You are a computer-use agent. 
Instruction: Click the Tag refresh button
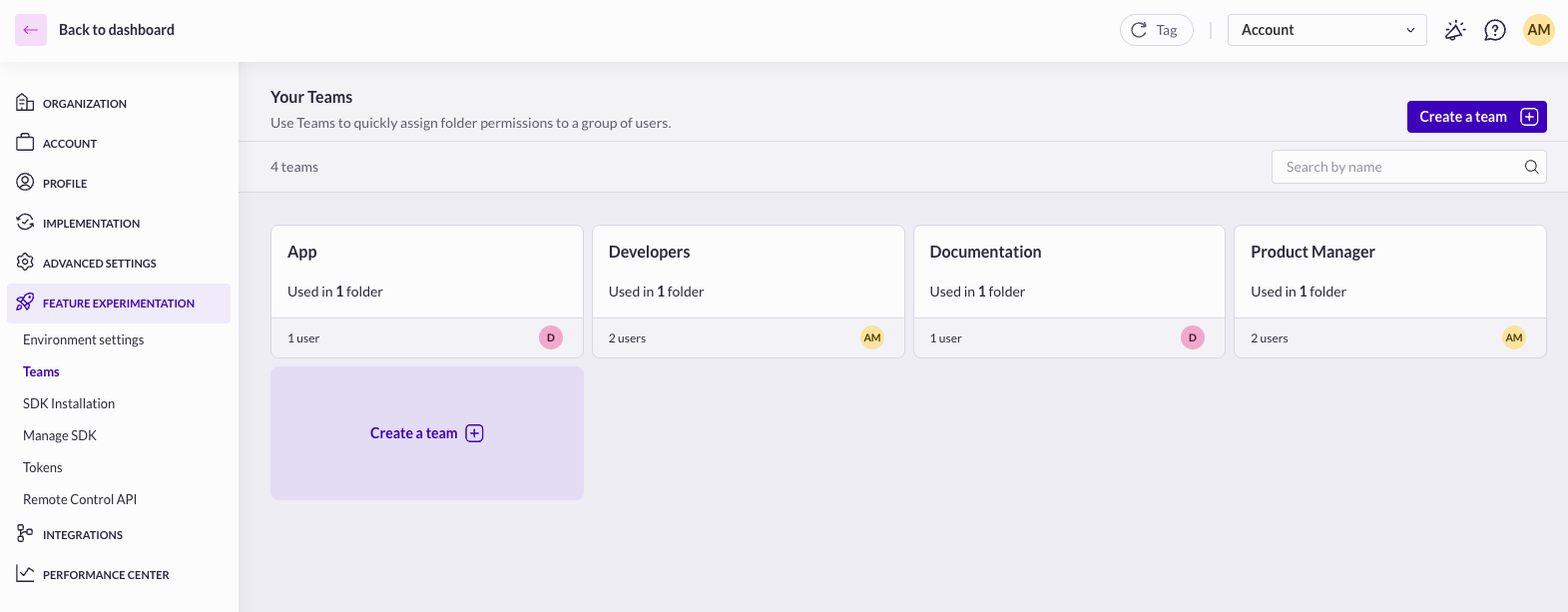(x=1156, y=30)
